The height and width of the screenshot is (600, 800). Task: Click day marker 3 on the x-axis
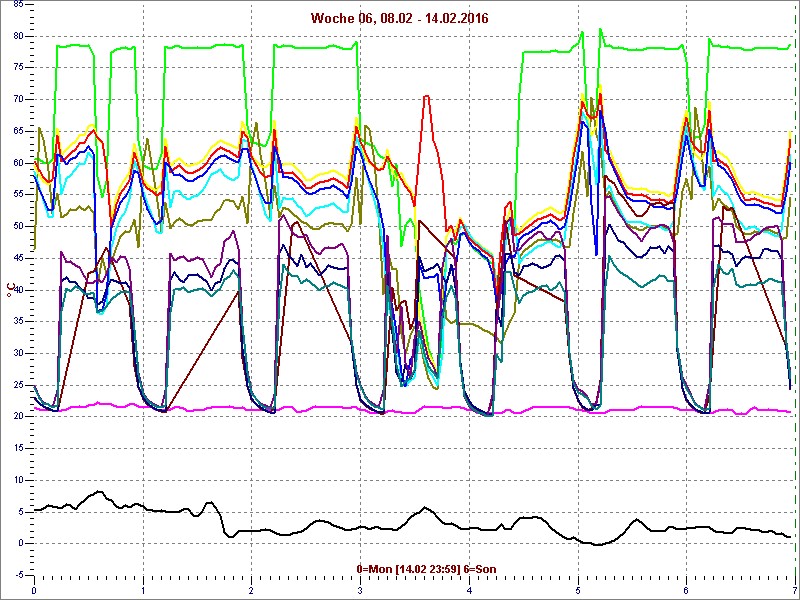pos(360,590)
